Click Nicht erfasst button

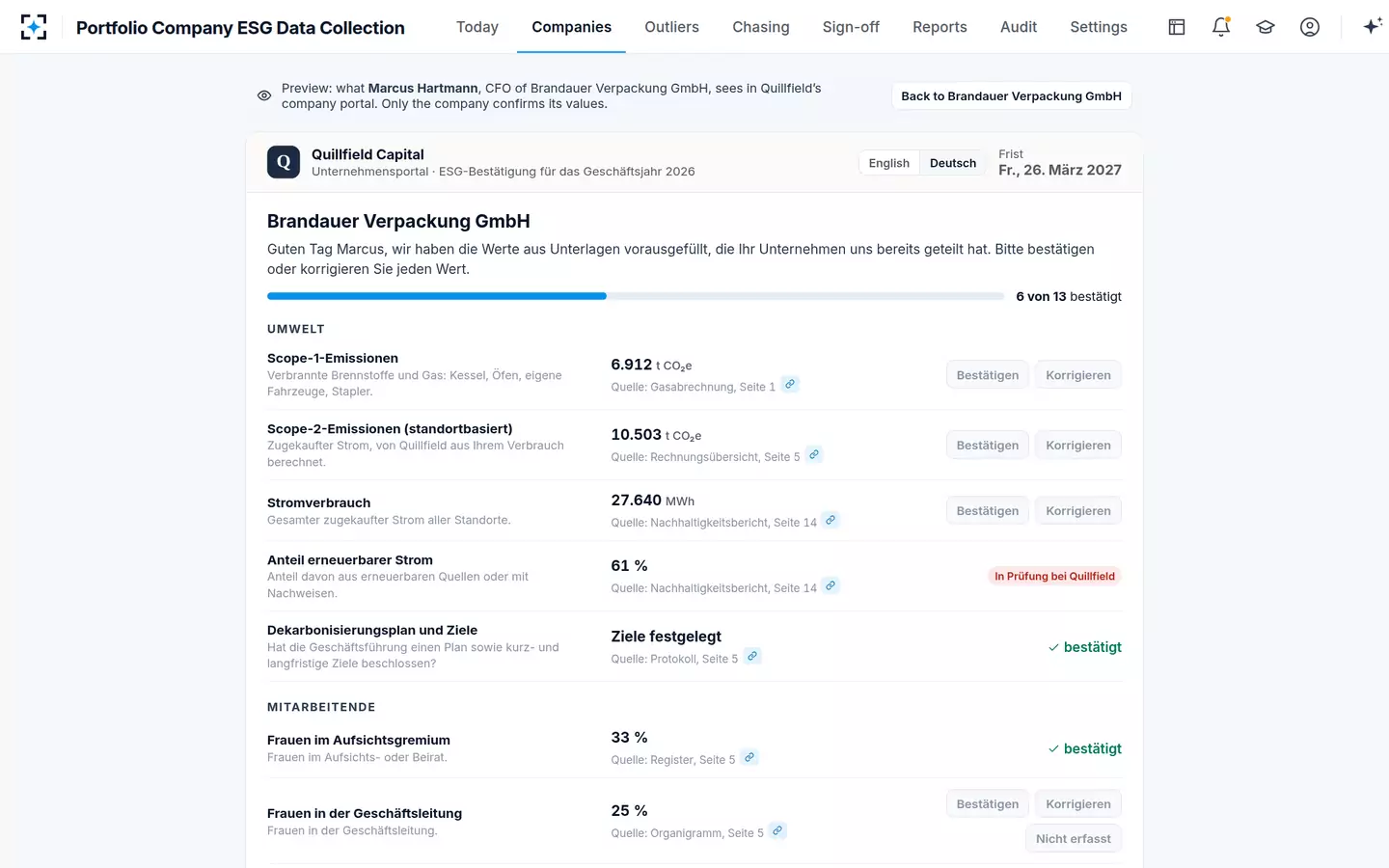(x=1073, y=839)
